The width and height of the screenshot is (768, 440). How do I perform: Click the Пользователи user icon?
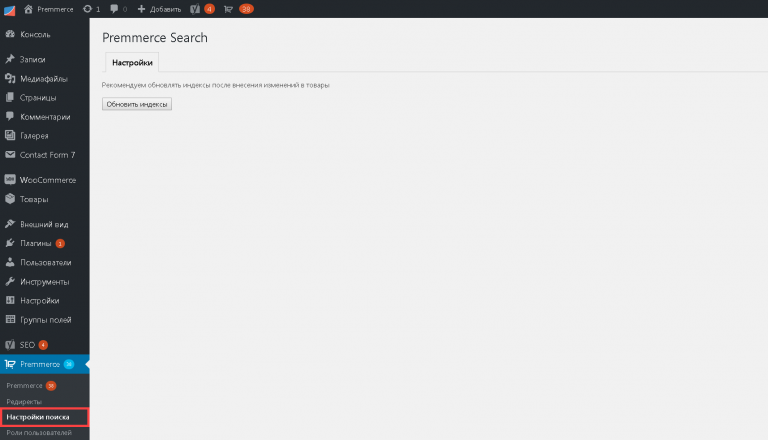click(x=10, y=262)
